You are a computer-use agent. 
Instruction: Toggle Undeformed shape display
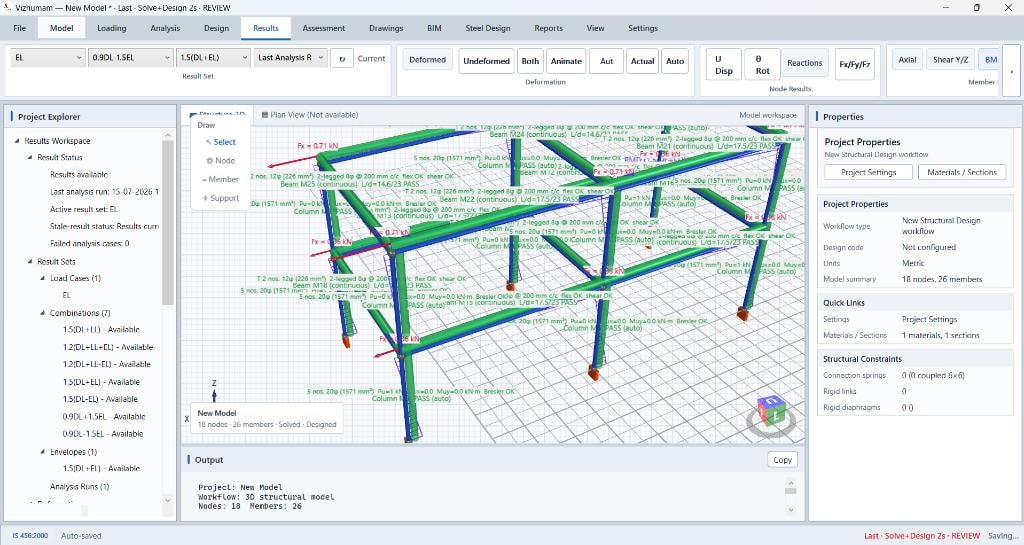tap(487, 61)
